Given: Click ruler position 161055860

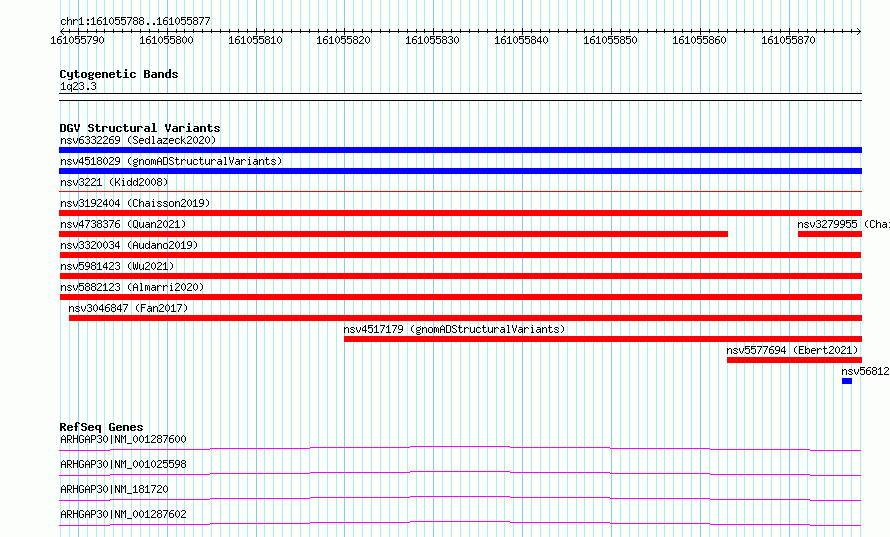Looking at the screenshot, I should pos(699,40).
